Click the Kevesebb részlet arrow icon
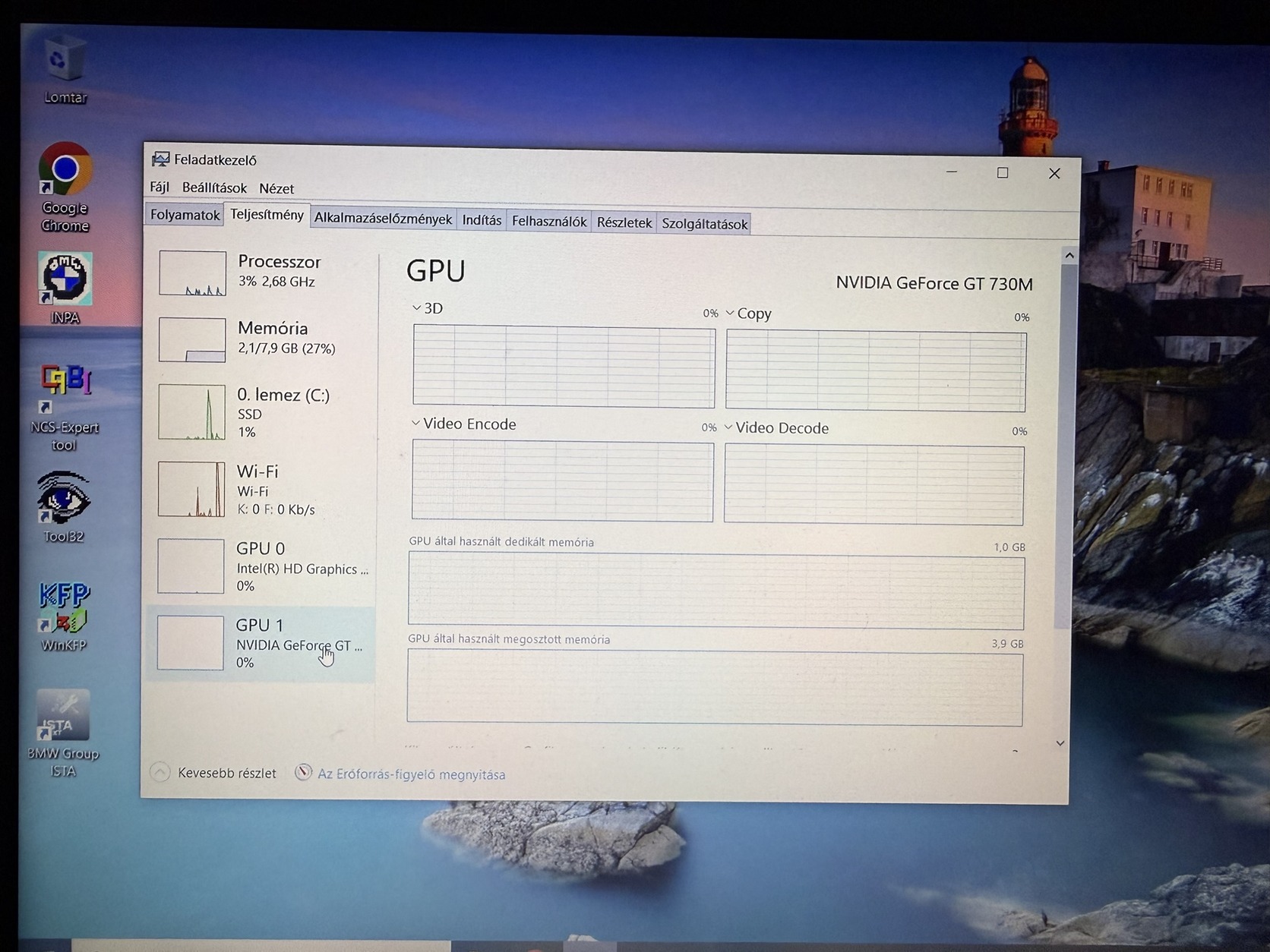This screenshot has height=952, width=1270. click(160, 772)
